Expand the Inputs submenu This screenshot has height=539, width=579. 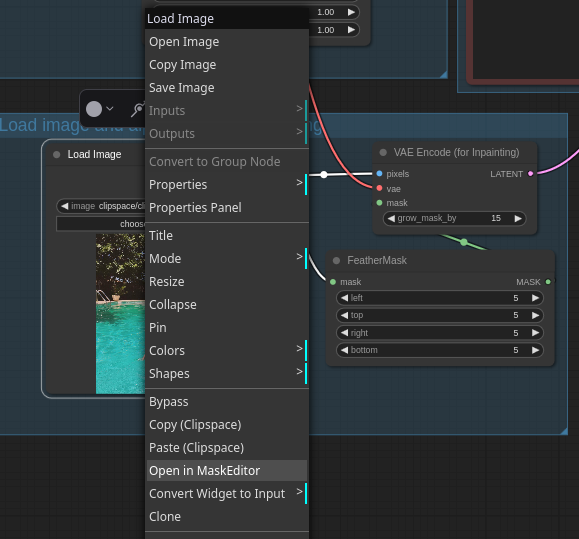[227, 110]
